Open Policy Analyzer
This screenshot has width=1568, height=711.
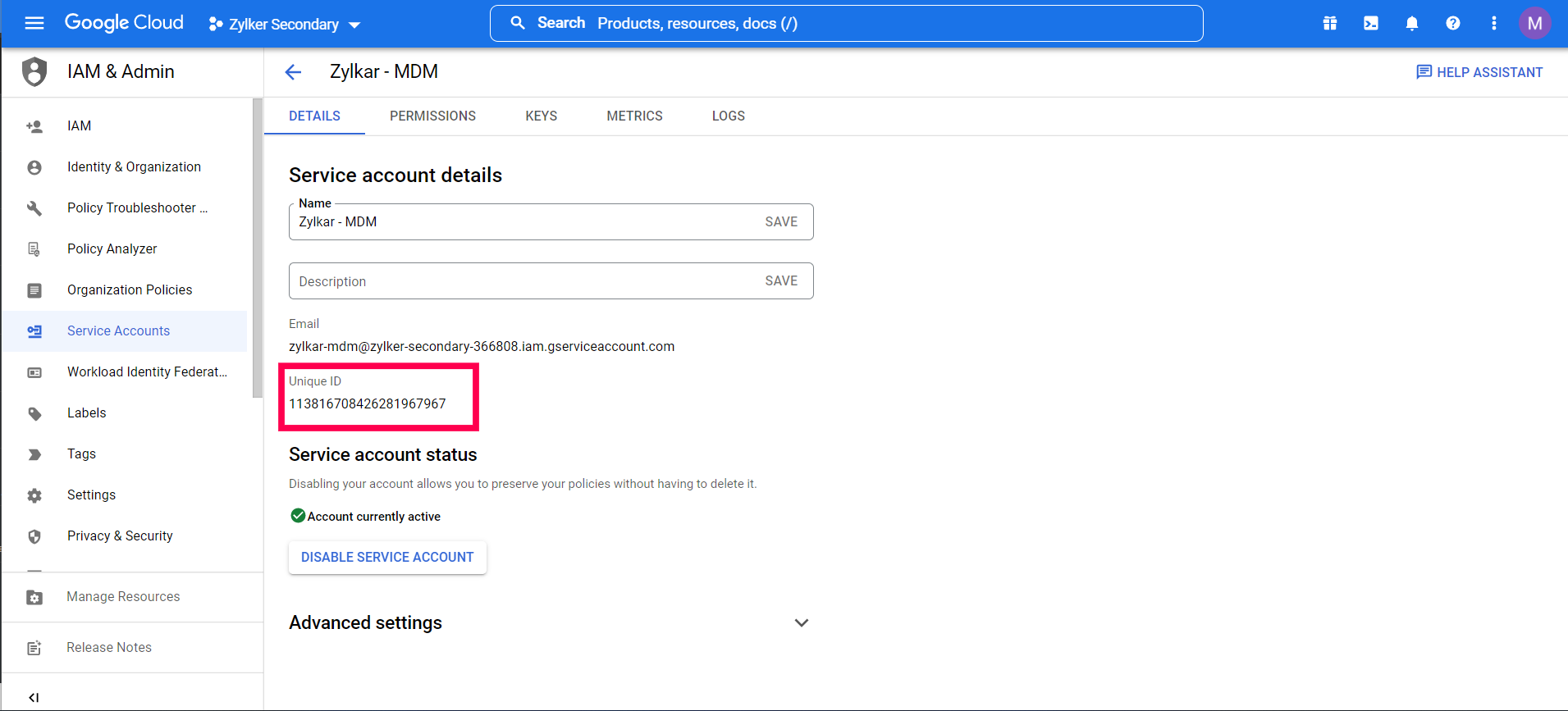tap(112, 248)
